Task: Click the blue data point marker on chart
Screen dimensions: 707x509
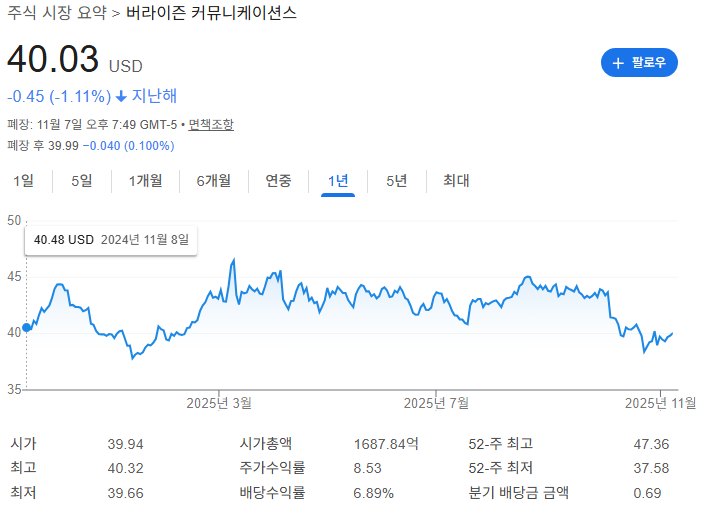Action: point(27,328)
